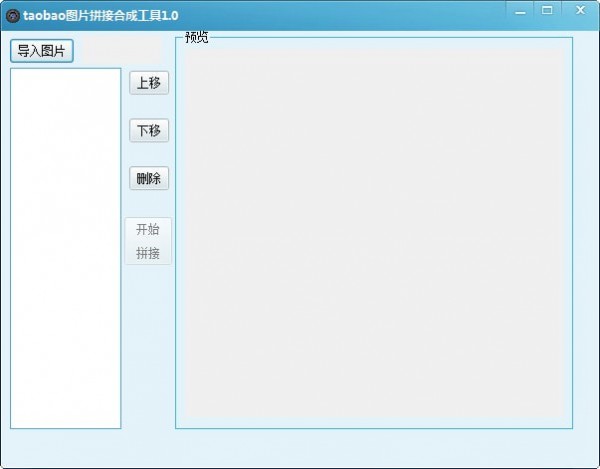Screen dimensions: 600x469
Task: Move the selected image down with 下移
Action: [149, 131]
